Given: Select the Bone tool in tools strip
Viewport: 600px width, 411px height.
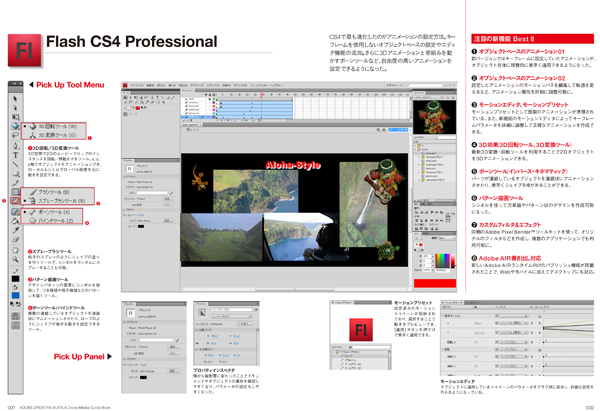Looking at the screenshot, I should [15, 212].
